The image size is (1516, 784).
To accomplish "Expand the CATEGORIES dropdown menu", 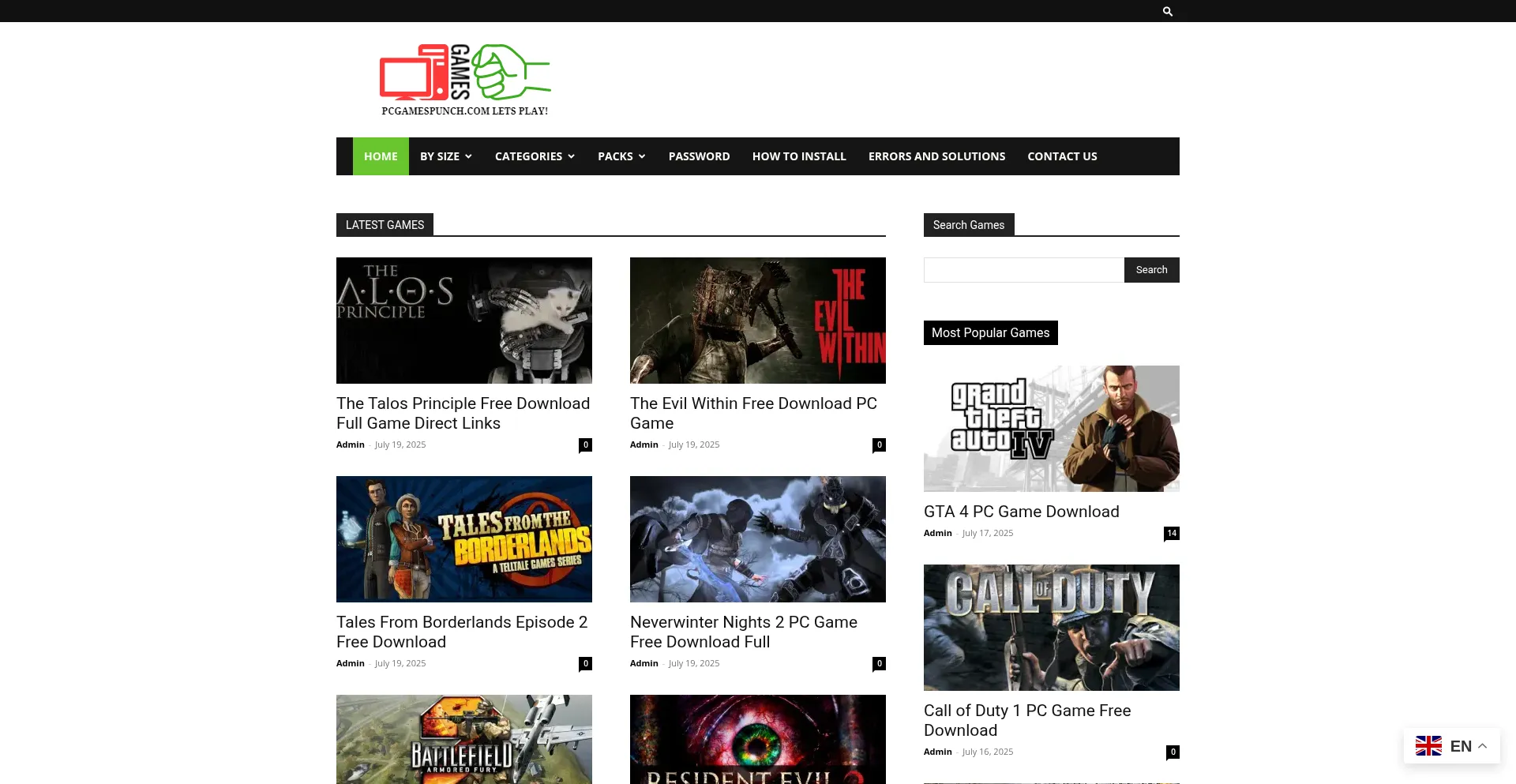I will point(535,156).
